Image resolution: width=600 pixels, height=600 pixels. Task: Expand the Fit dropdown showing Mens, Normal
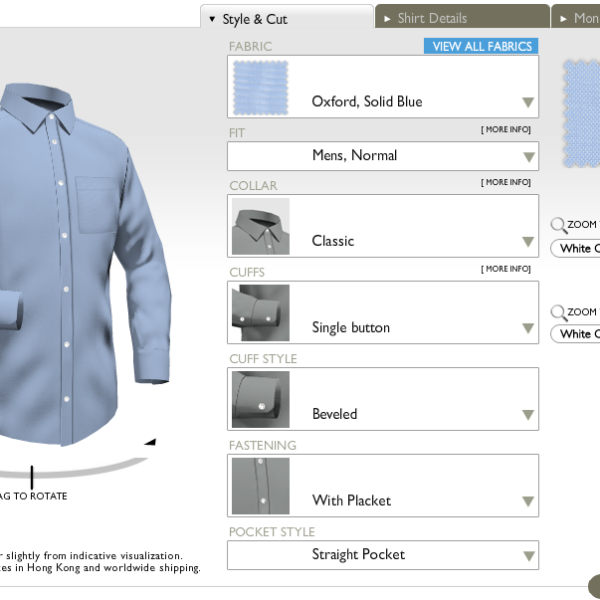(x=383, y=156)
